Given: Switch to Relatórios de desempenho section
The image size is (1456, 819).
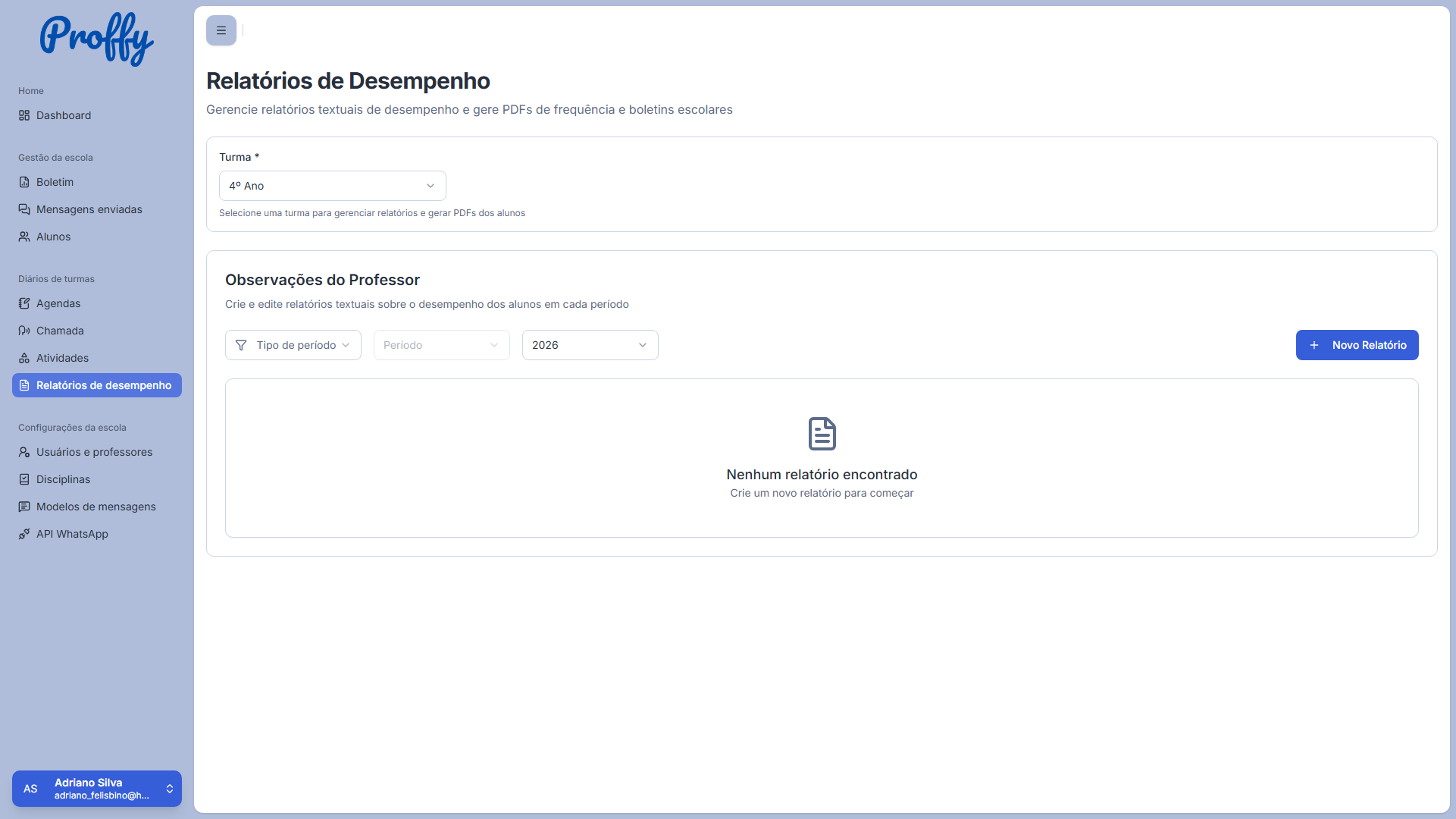Looking at the screenshot, I should coord(96,385).
